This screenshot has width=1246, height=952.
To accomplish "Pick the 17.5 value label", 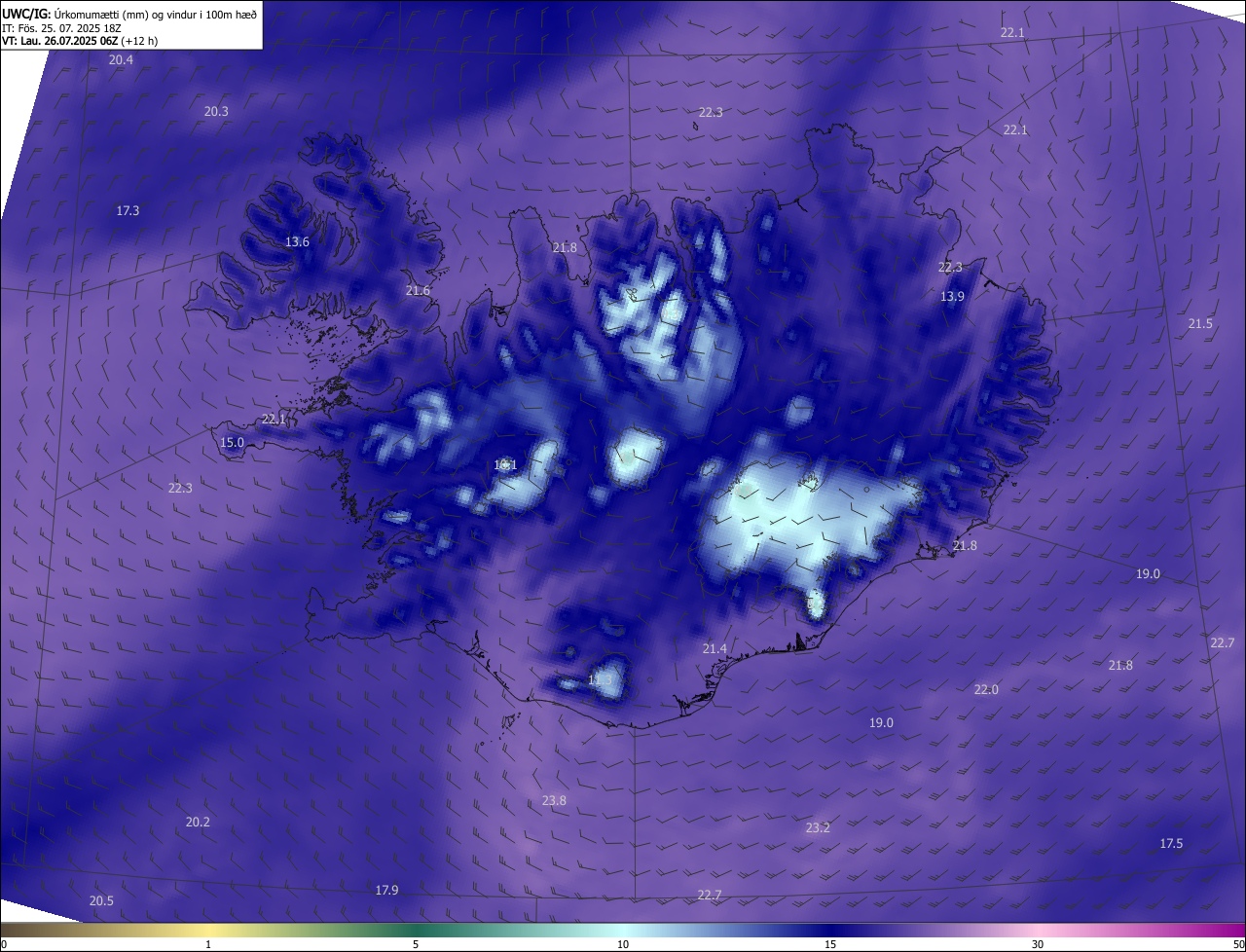I will click(x=1171, y=844).
